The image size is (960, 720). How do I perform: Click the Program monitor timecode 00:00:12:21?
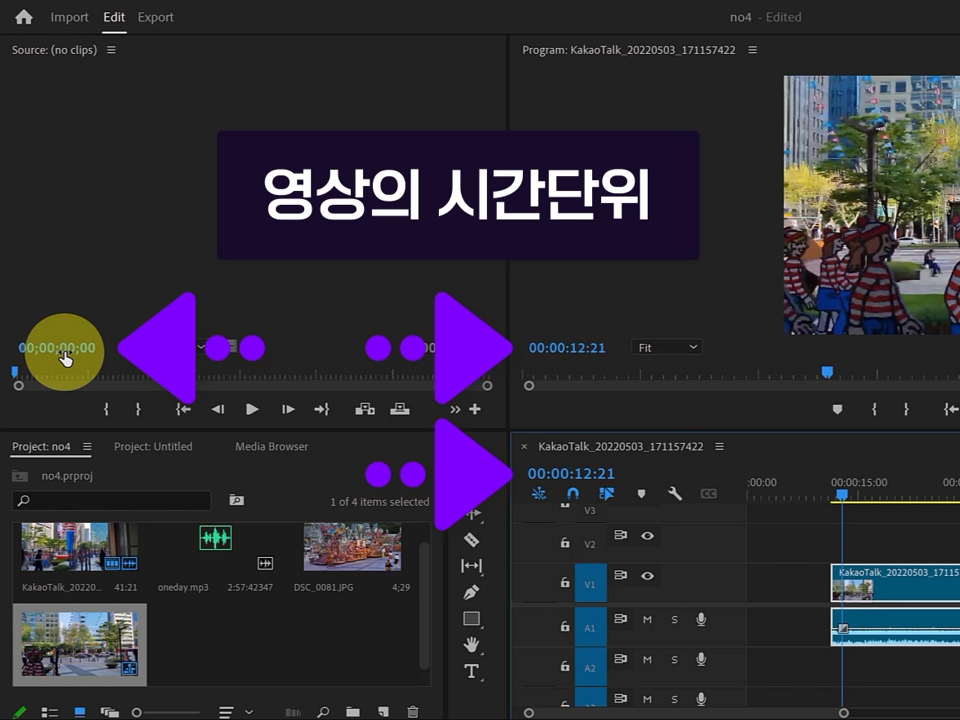(x=567, y=348)
